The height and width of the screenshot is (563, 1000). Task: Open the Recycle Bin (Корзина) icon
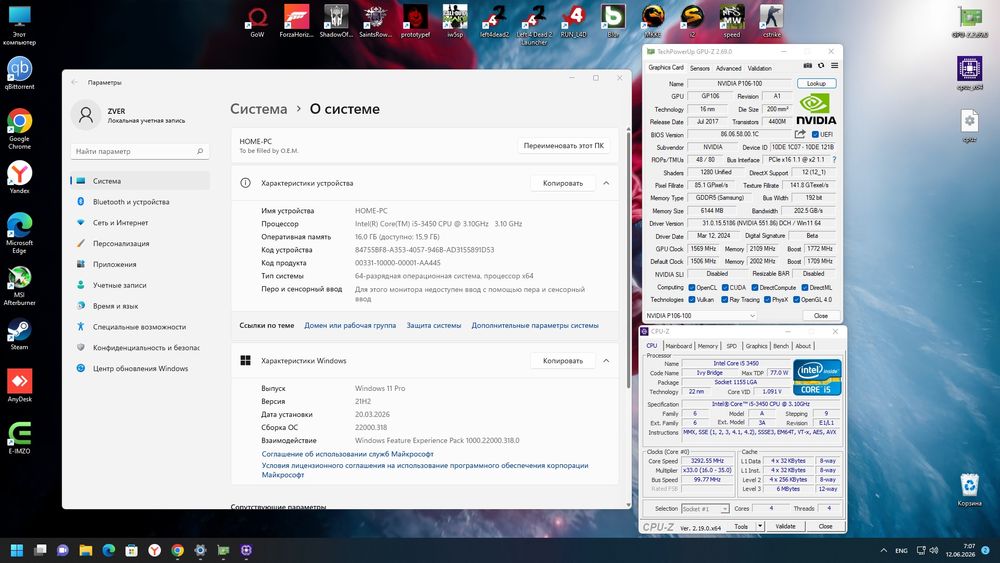[x=969, y=490]
